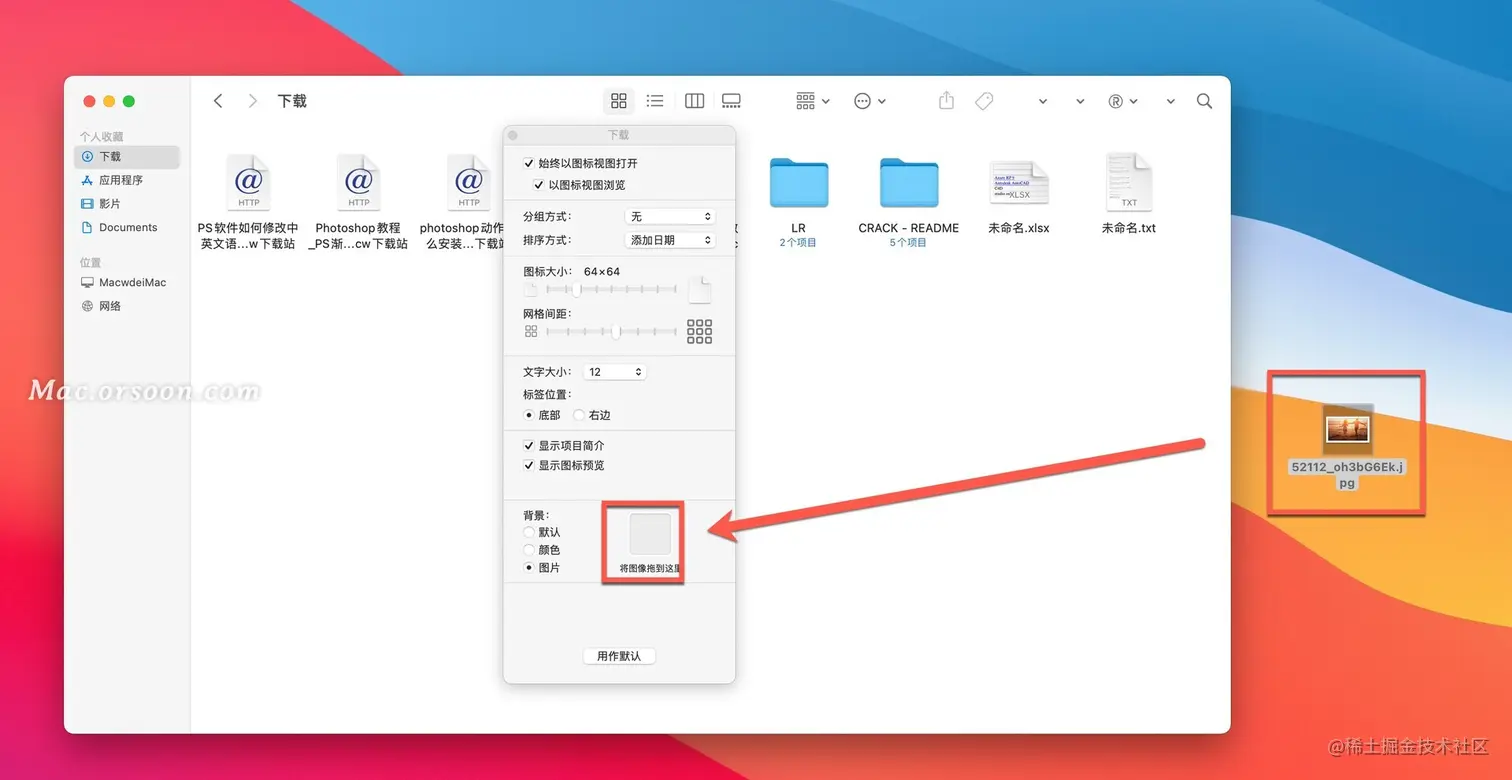1512x780 pixels.
Task: Go forward with the right chevron
Action: pyautogui.click(x=252, y=101)
